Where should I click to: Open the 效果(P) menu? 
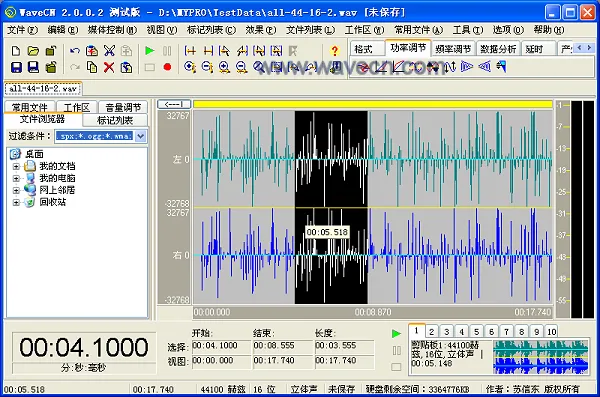[261, 30]
